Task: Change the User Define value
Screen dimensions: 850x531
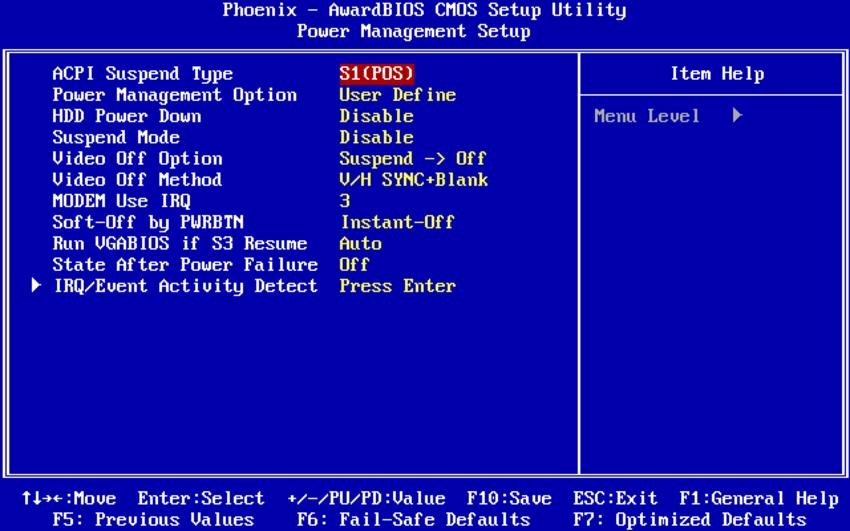Action: point(397,95)
